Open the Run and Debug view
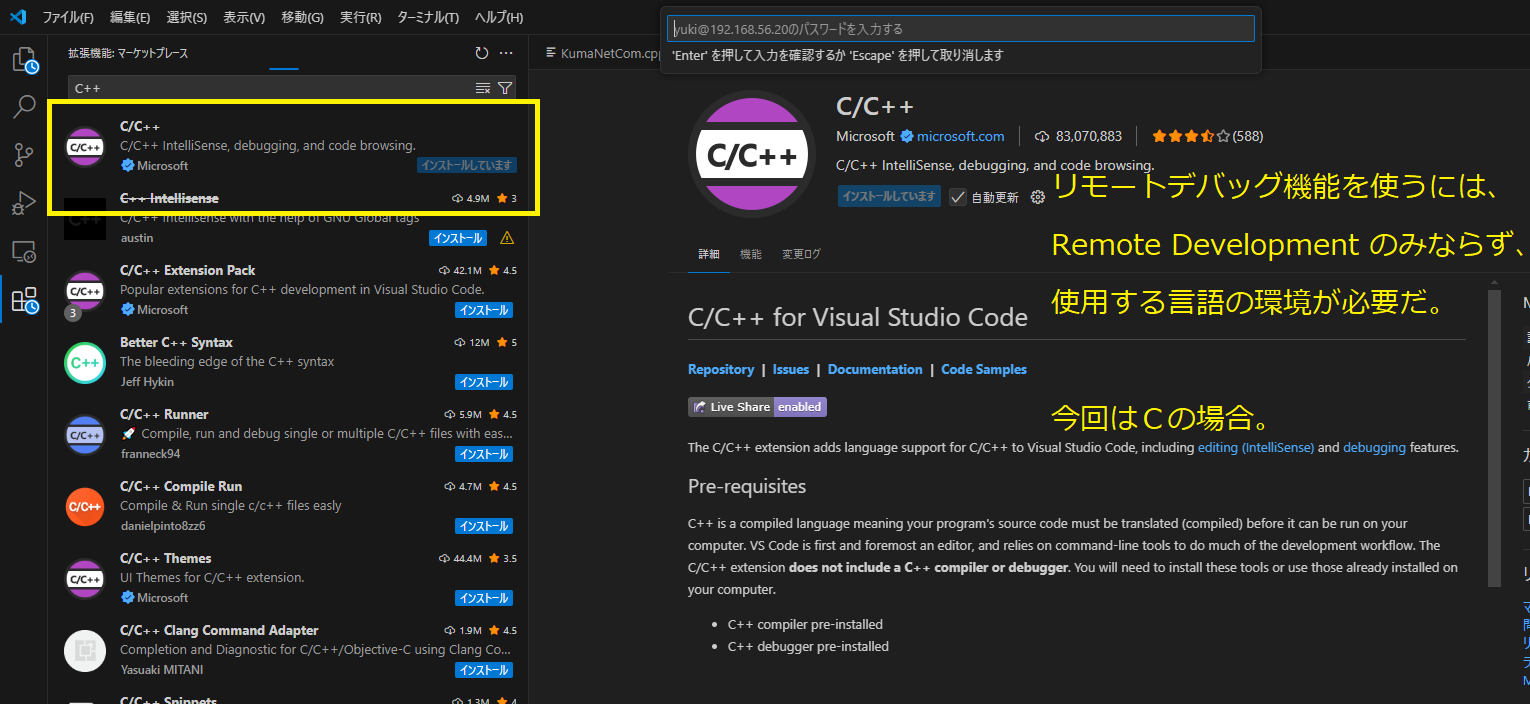 pos(24,203)
